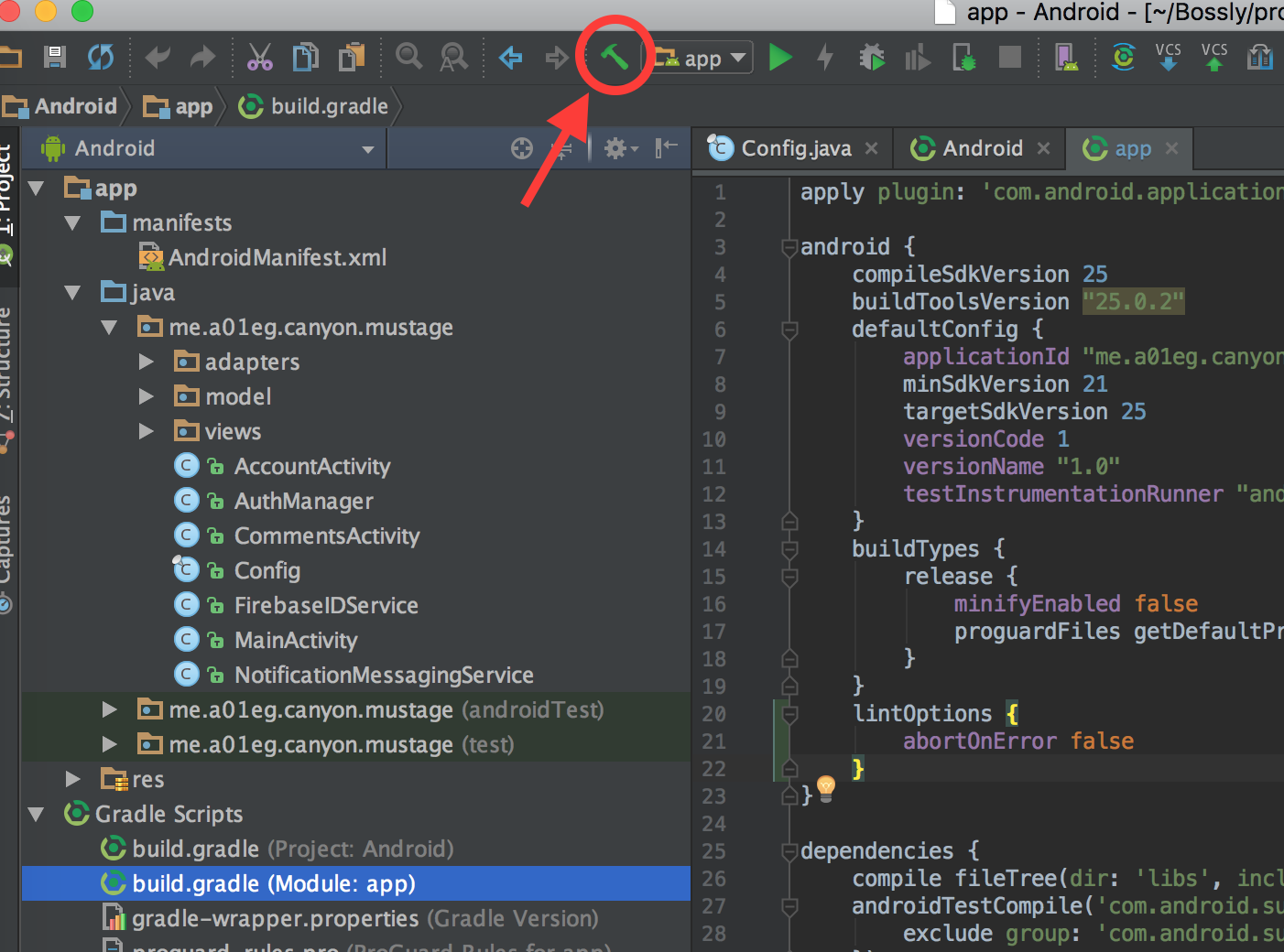Select the AuthManager class
Viewport: 1284px width, 952px height.
point(303,502)
